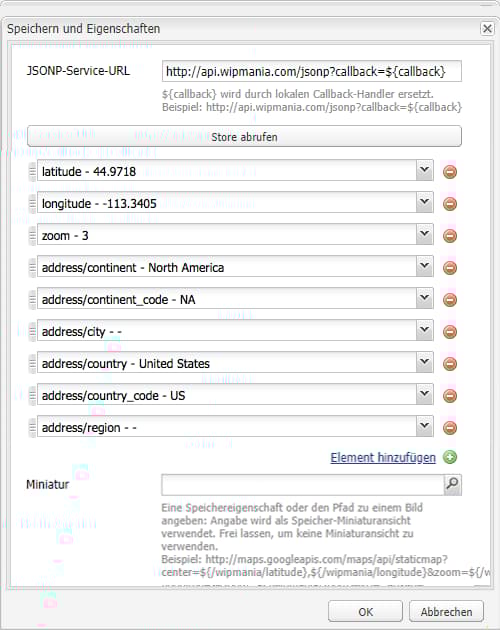Expand the address/city dropdown
Image resolution: width=500 pixels, height=630 pixels.
424,330
